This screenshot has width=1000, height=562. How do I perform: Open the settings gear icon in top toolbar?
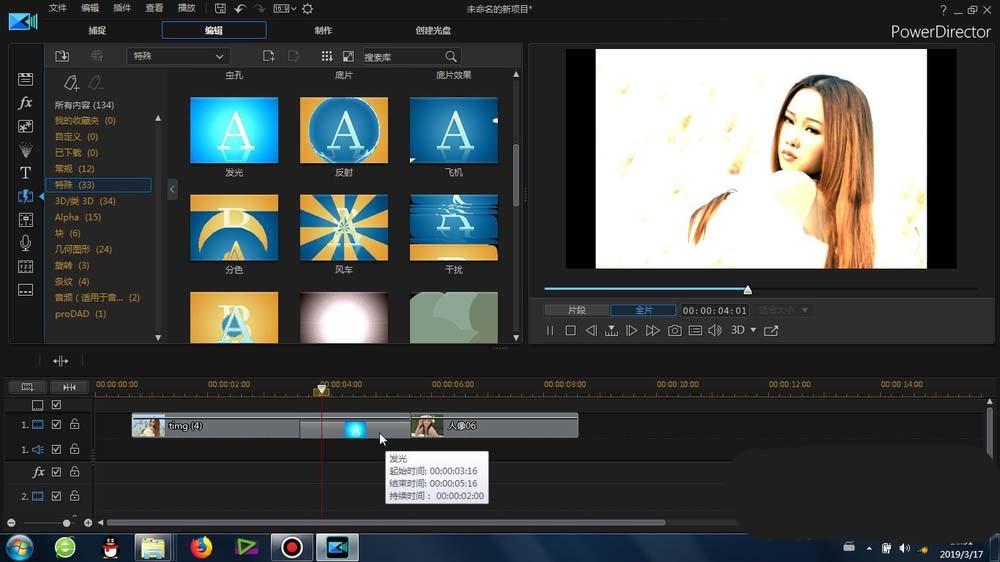[x=307, y=9]
